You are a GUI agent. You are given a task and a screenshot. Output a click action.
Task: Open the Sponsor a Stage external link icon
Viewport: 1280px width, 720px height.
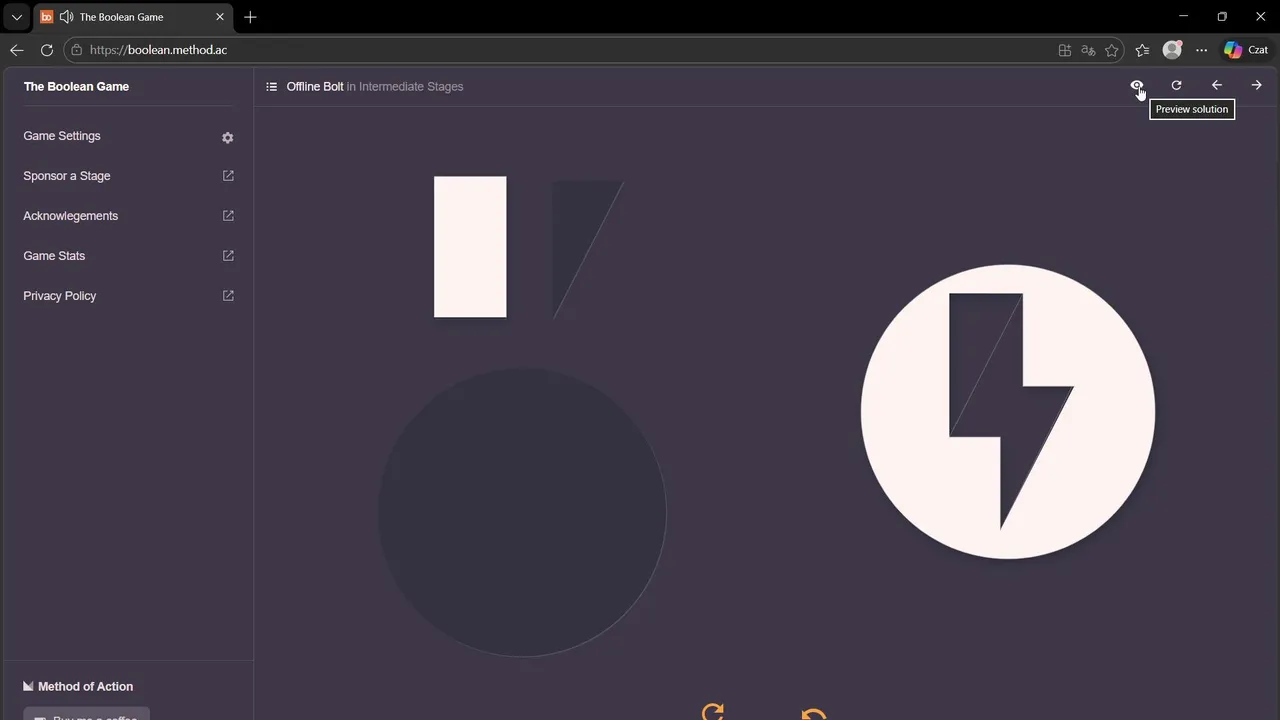(228, 176)
